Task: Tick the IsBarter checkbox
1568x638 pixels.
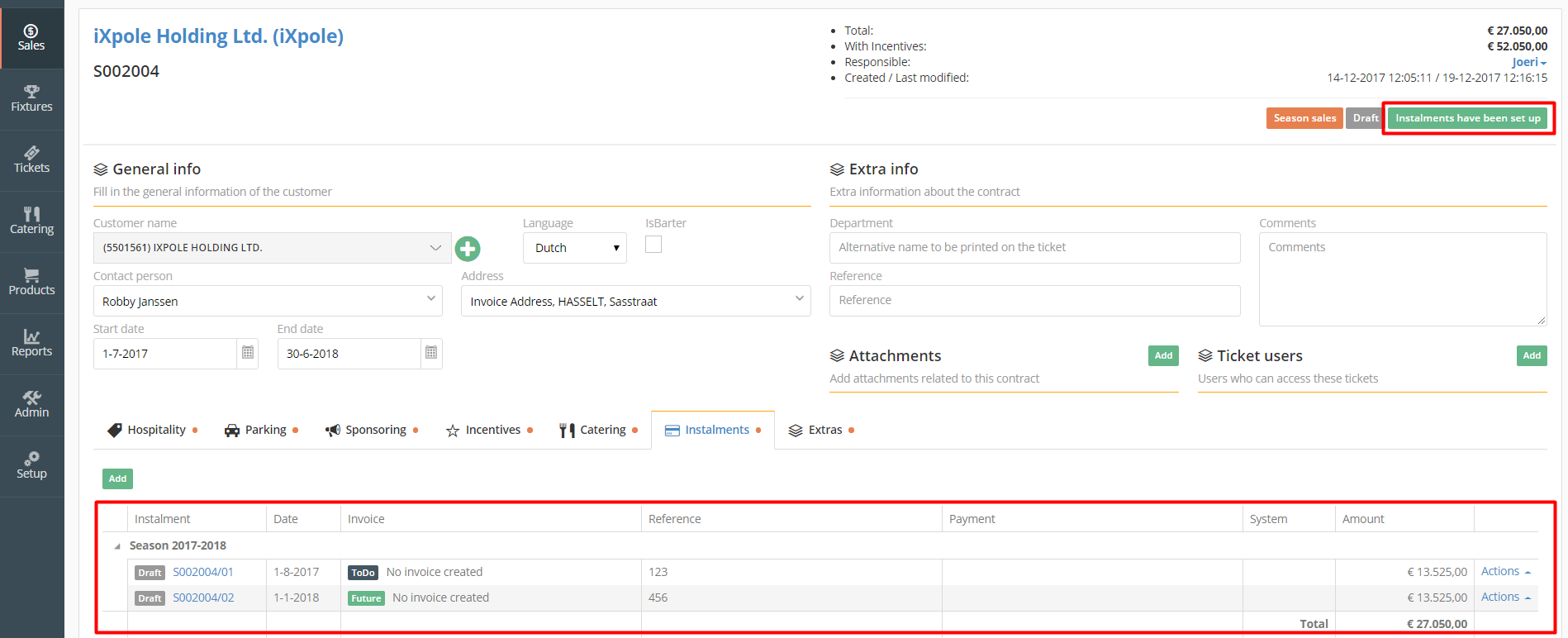Action: click(653, 245)
